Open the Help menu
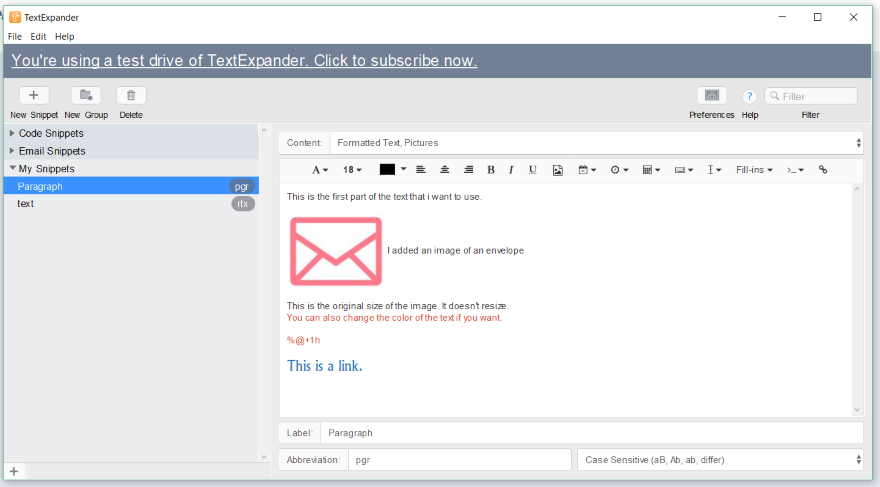Viewport: 880px width, 487px height. [65, 36]
